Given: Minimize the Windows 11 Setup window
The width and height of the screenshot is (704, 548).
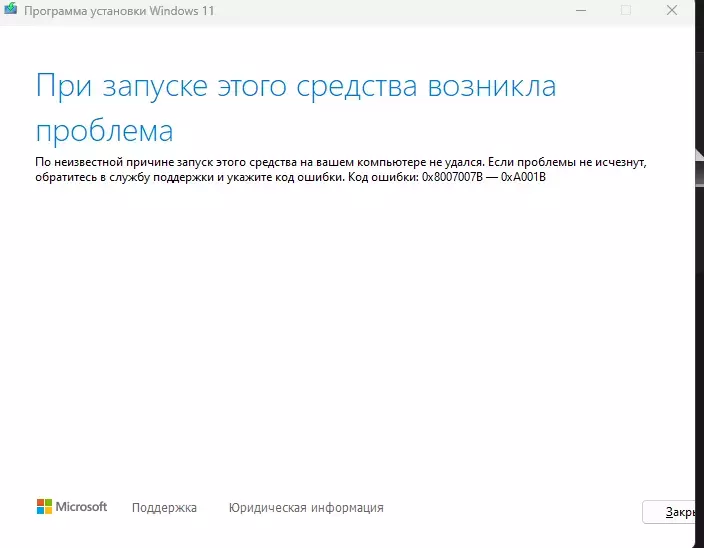Looking at the screenshot, I should tap(581, 10).
